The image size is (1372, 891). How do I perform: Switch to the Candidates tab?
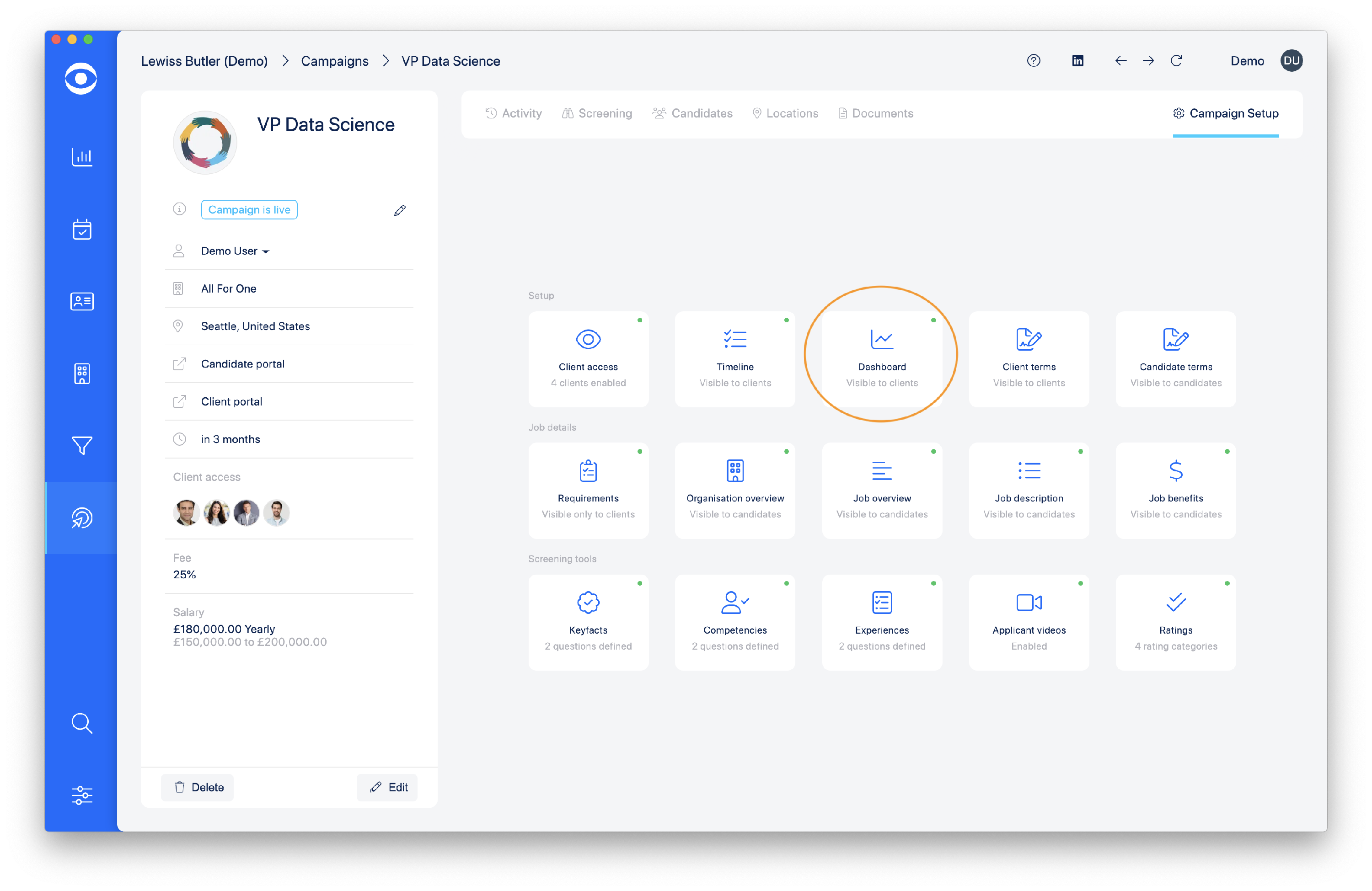click(693, 113)
